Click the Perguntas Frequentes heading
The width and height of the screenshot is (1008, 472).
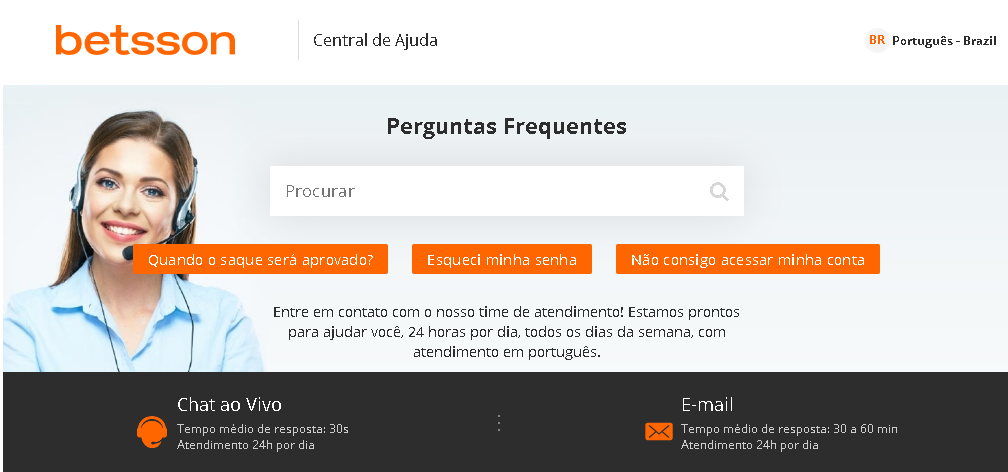click(506, 127)
